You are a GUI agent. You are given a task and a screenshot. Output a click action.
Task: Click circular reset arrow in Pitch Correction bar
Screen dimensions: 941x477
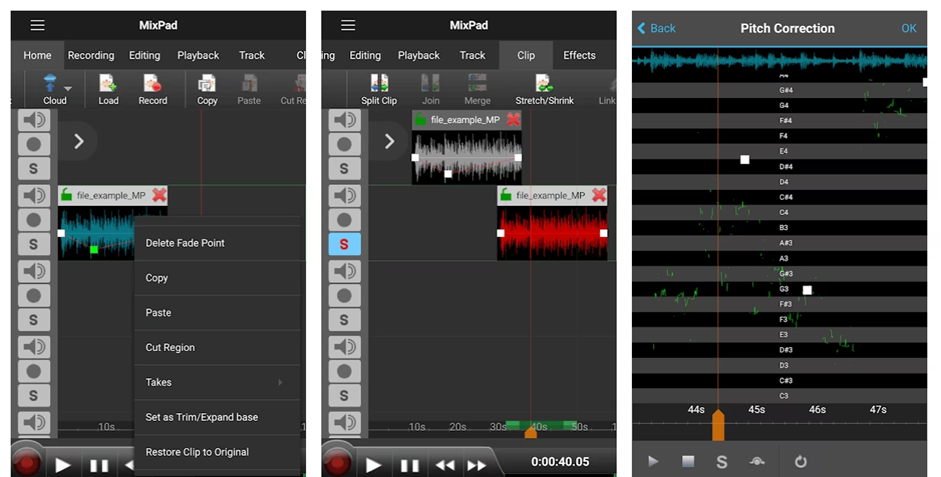point(801,461)
